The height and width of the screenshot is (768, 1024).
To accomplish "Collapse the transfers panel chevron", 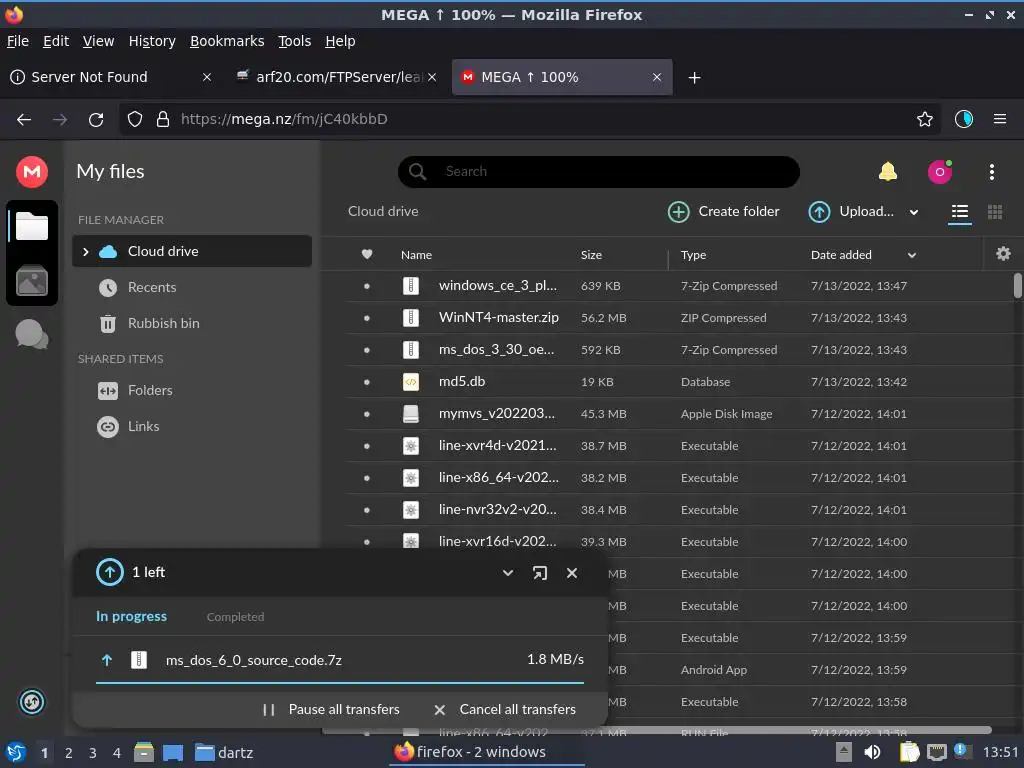I will click(507, 573).
